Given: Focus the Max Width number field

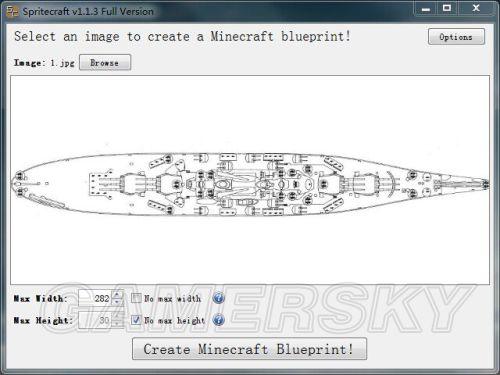Looking at the screenshot, I should tap(95, 298).
